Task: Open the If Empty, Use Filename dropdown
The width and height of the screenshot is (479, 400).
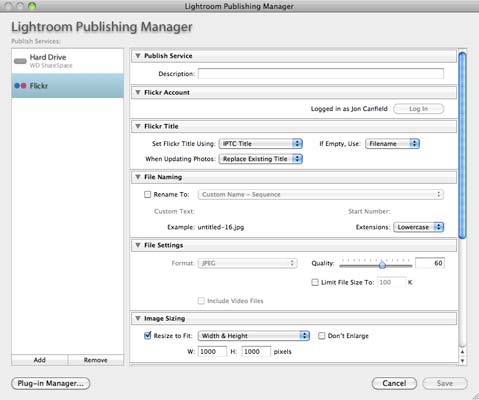Action: coord(392,144)
